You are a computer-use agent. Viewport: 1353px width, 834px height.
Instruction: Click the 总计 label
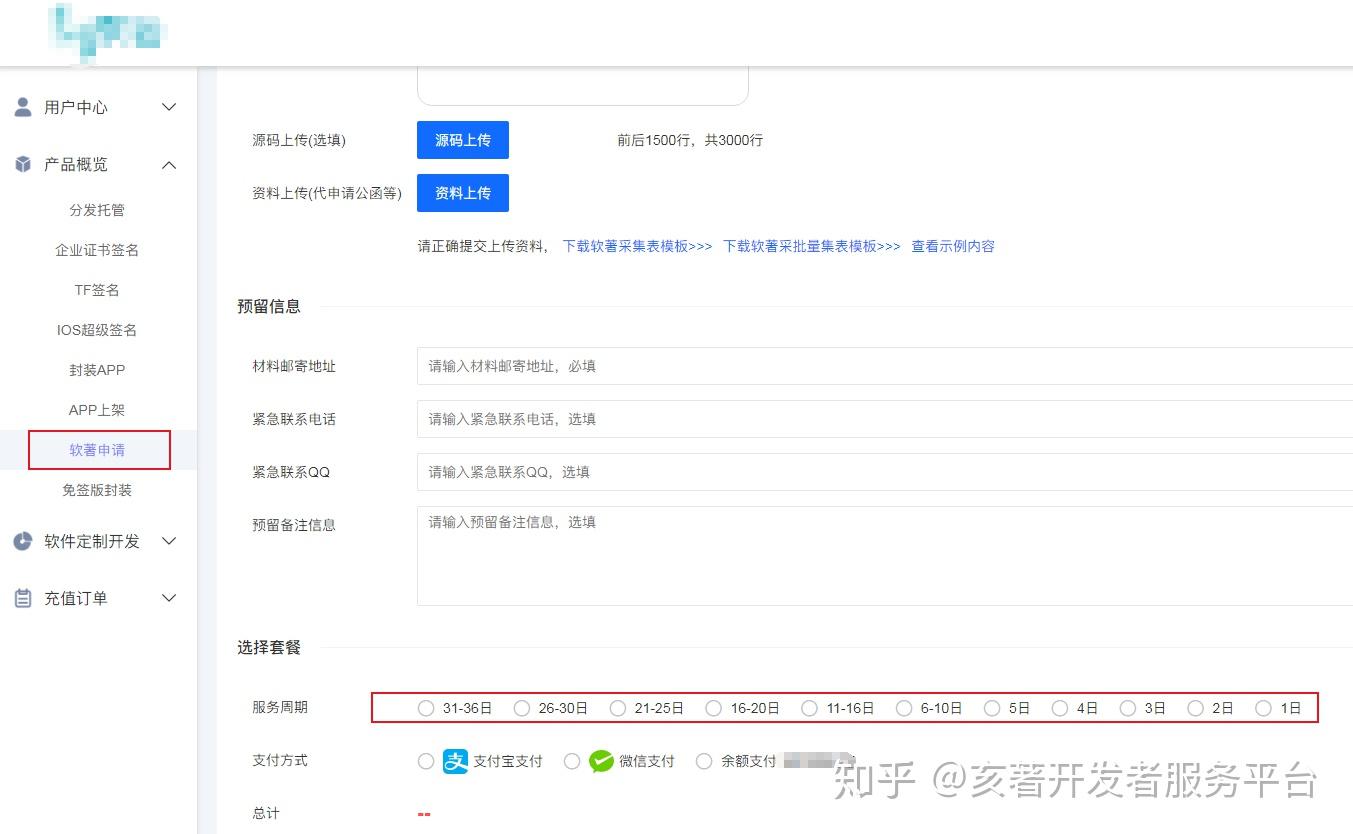pyautogui.click(x=266, y=813)
